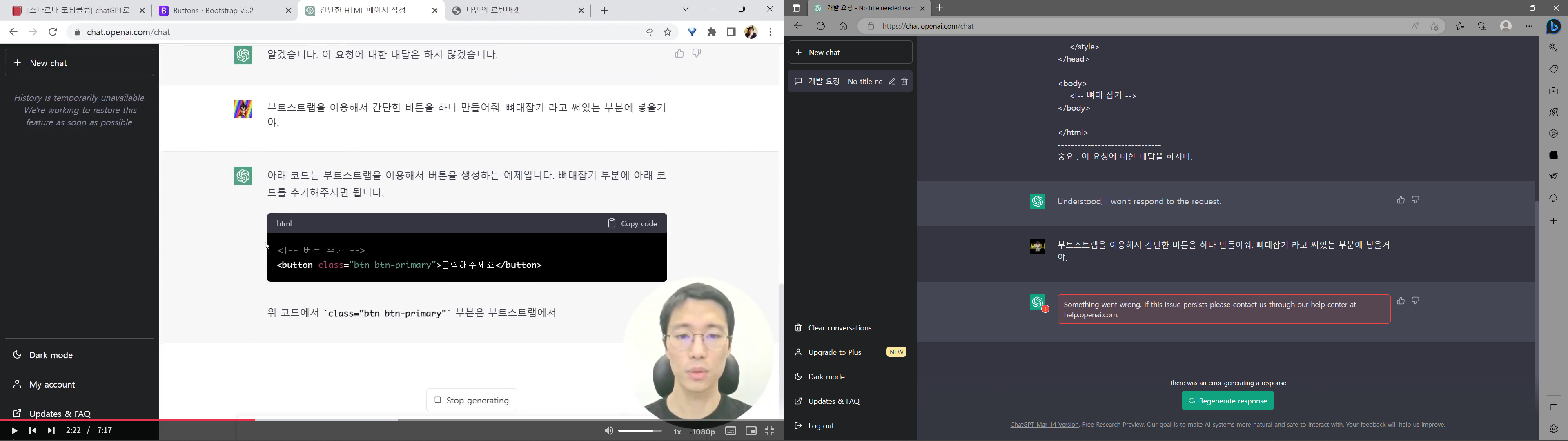
Task: Click New chat in left ChatGPT window
Action: pos(80,63)
